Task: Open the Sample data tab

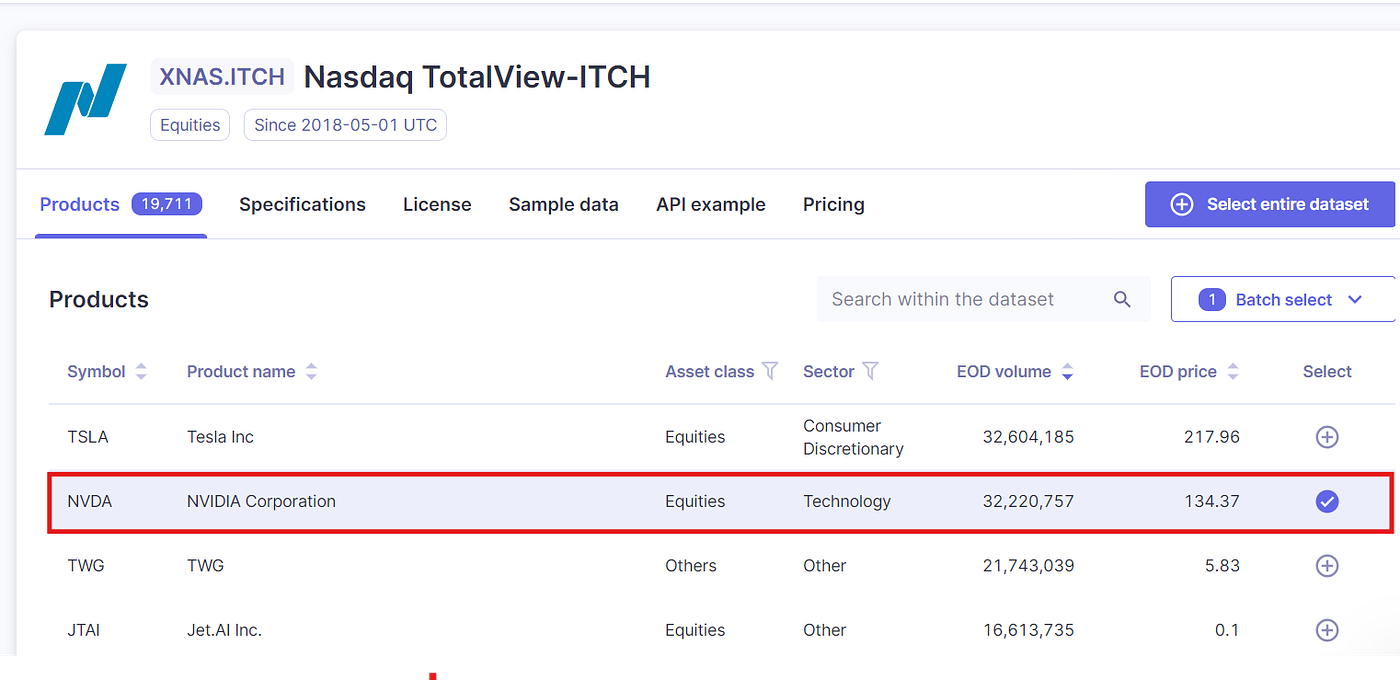Action: [x=563, y=204]
